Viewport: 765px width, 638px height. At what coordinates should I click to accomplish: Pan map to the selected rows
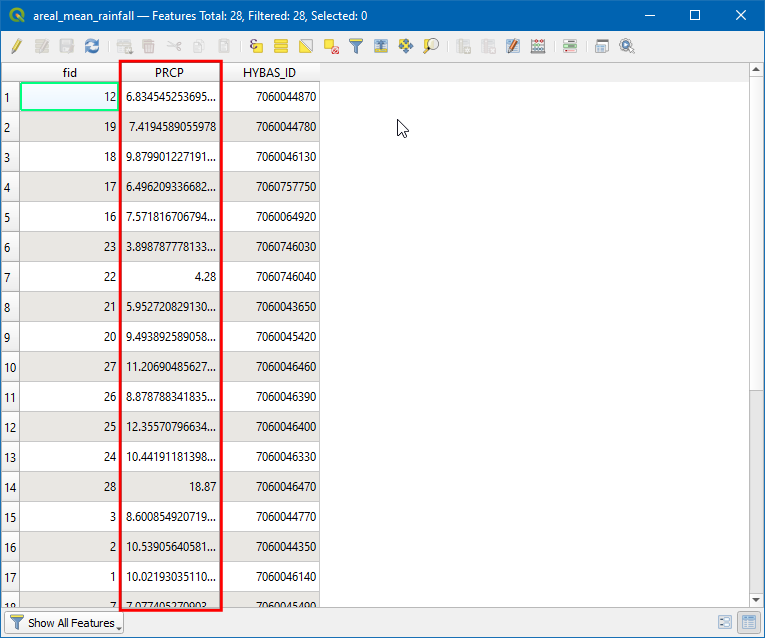[406, 46]
